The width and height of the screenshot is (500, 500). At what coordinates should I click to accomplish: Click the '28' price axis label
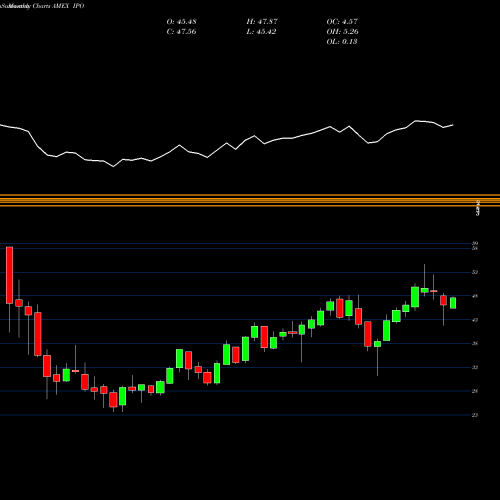[x=475, y=391]
